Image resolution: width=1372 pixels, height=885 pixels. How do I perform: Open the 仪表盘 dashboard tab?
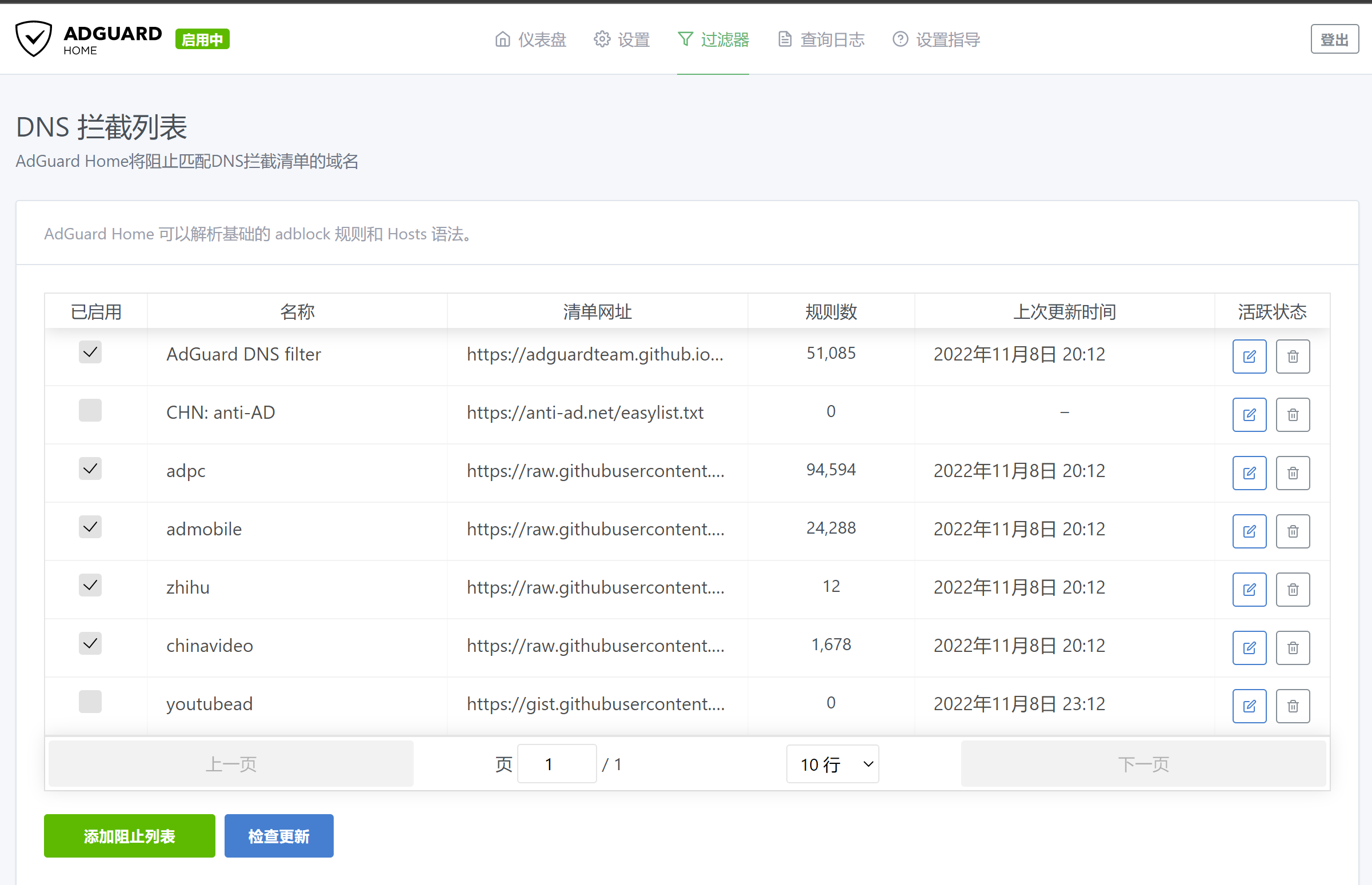tap(530, 39)
